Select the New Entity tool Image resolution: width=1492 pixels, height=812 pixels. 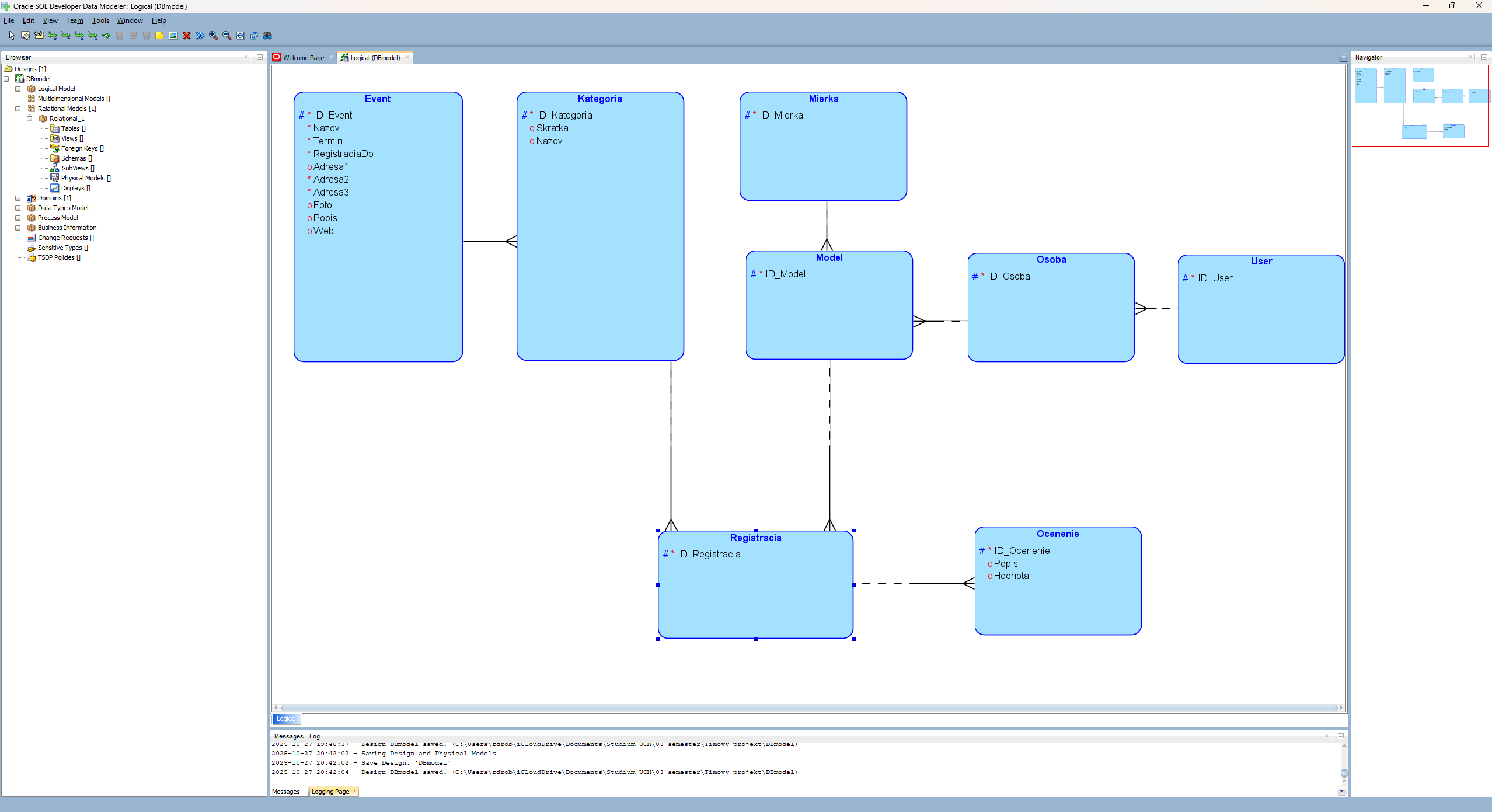pyautogui.click(x=25, y=36)
